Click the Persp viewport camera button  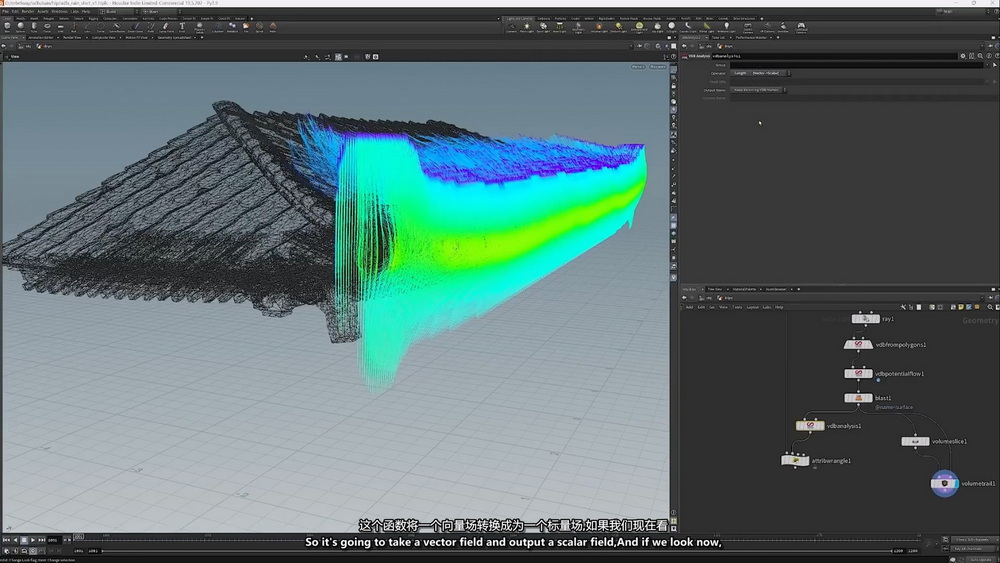(x=638, y=67)
